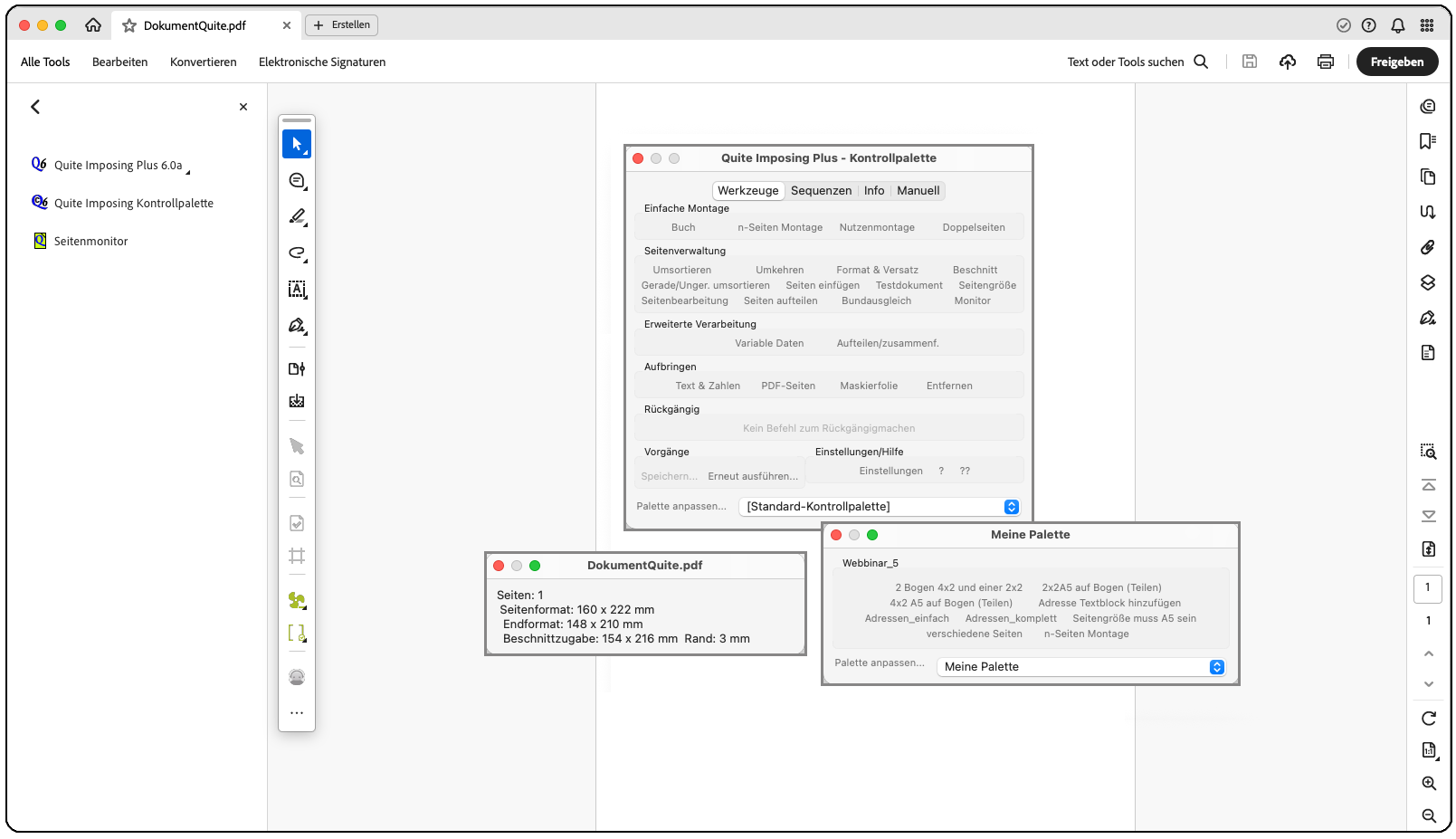Select the arrow selection tool in the left toolbar
Image resolution: width=1456 pixels, height=839 pixels.
pos(297,143)
